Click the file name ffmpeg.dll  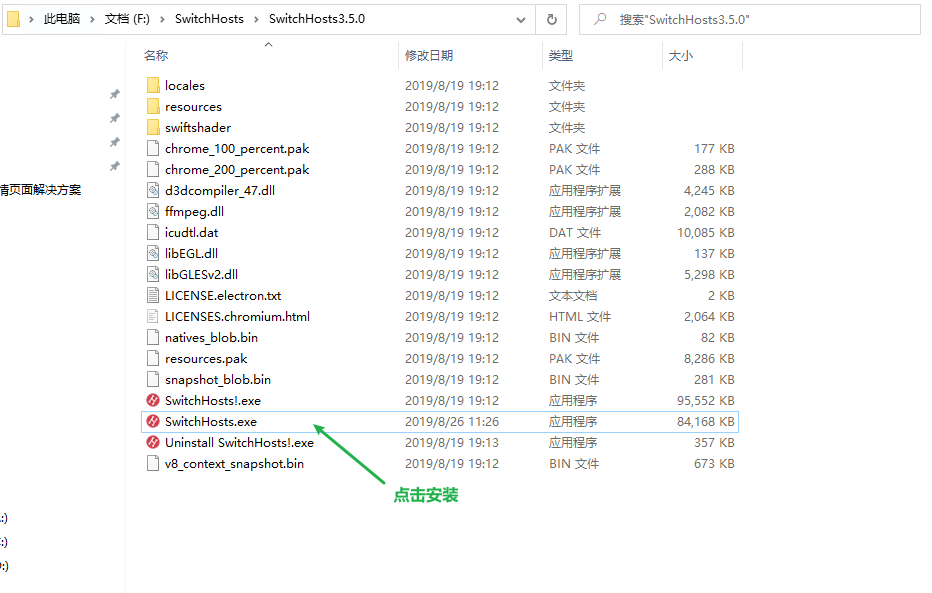pos(194,212)
